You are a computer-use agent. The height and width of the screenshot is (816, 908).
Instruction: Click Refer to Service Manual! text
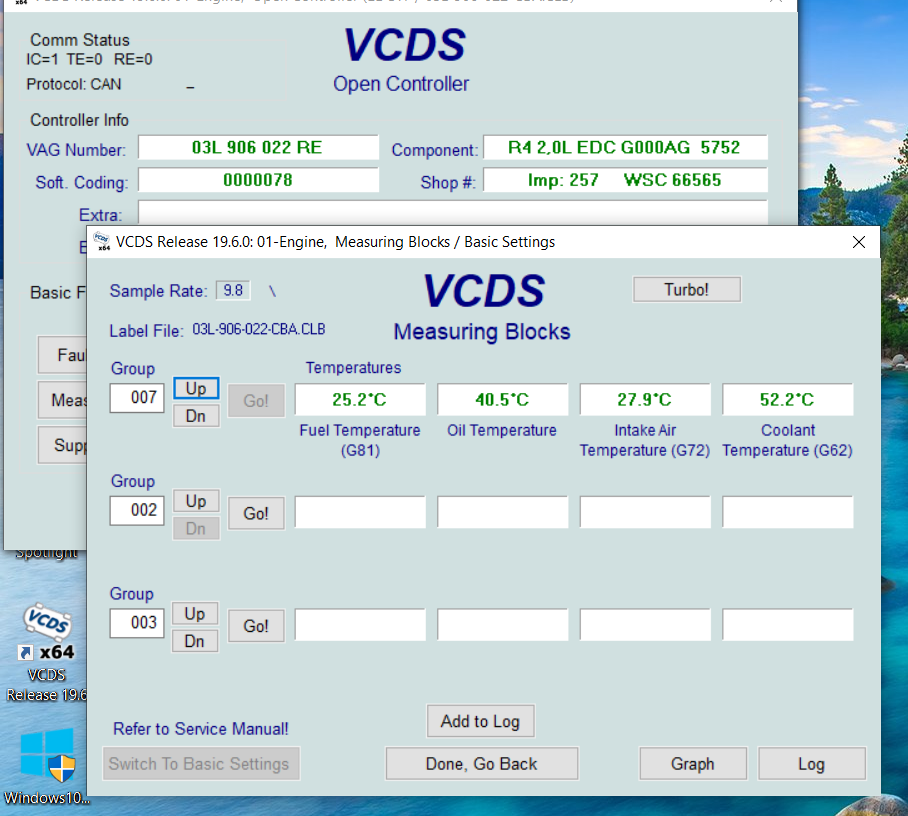pyautogui.click(x=200, y=729)
